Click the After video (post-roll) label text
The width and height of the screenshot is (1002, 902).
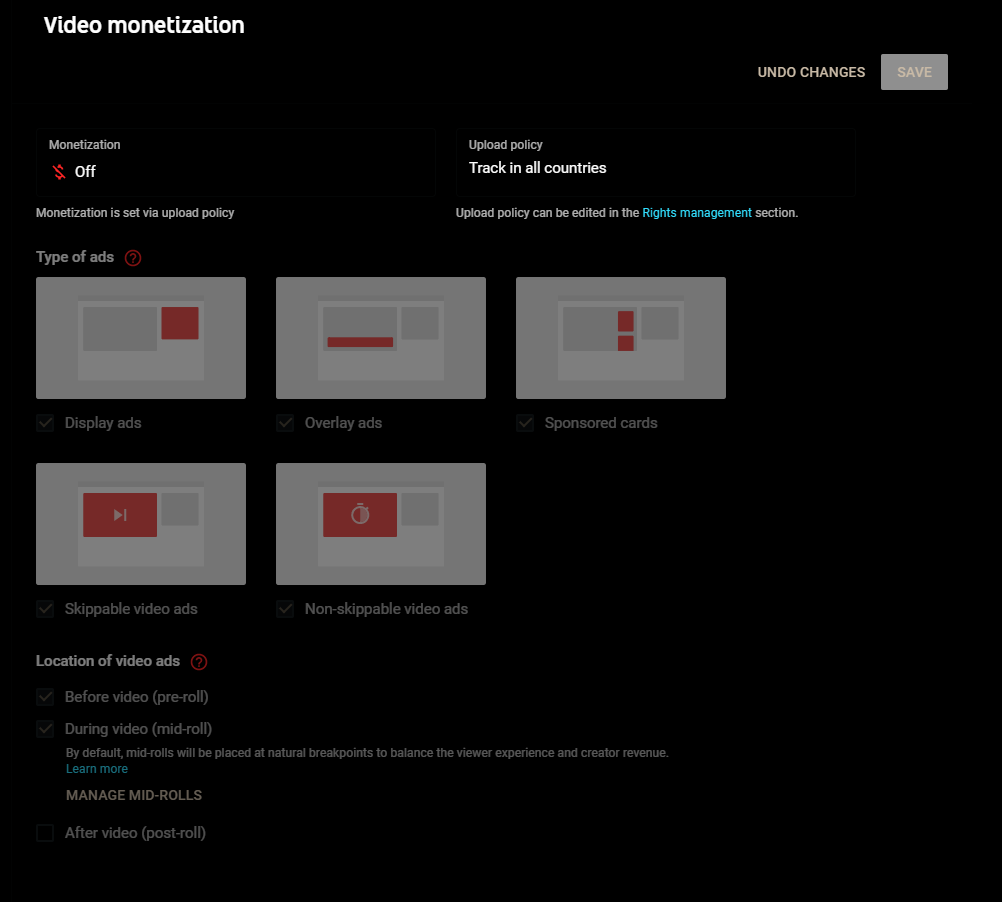pyautogui.click(x=135, y=833)
